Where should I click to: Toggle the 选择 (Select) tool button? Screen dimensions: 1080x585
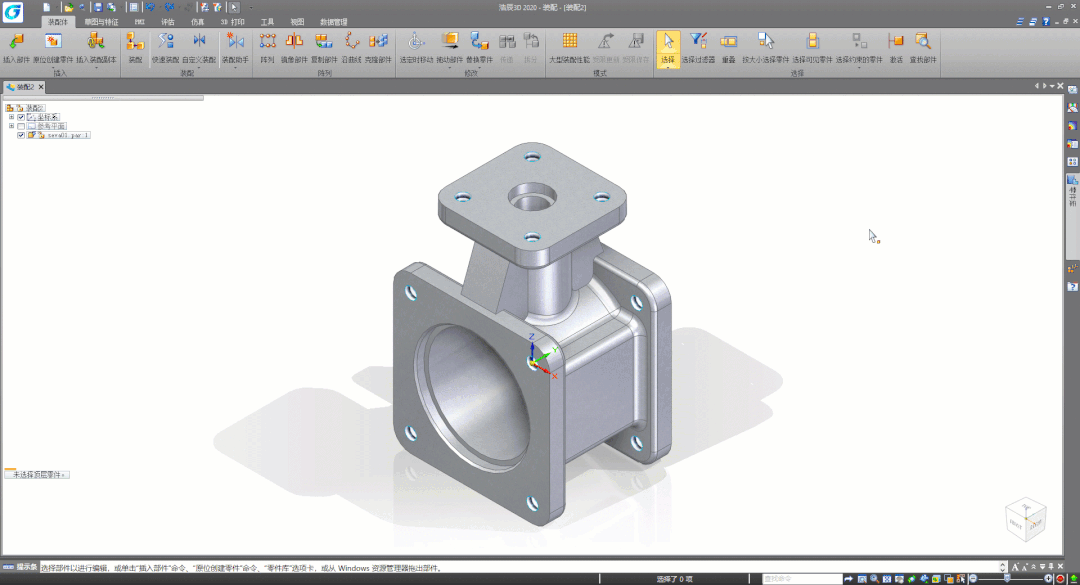click(667, 48)
